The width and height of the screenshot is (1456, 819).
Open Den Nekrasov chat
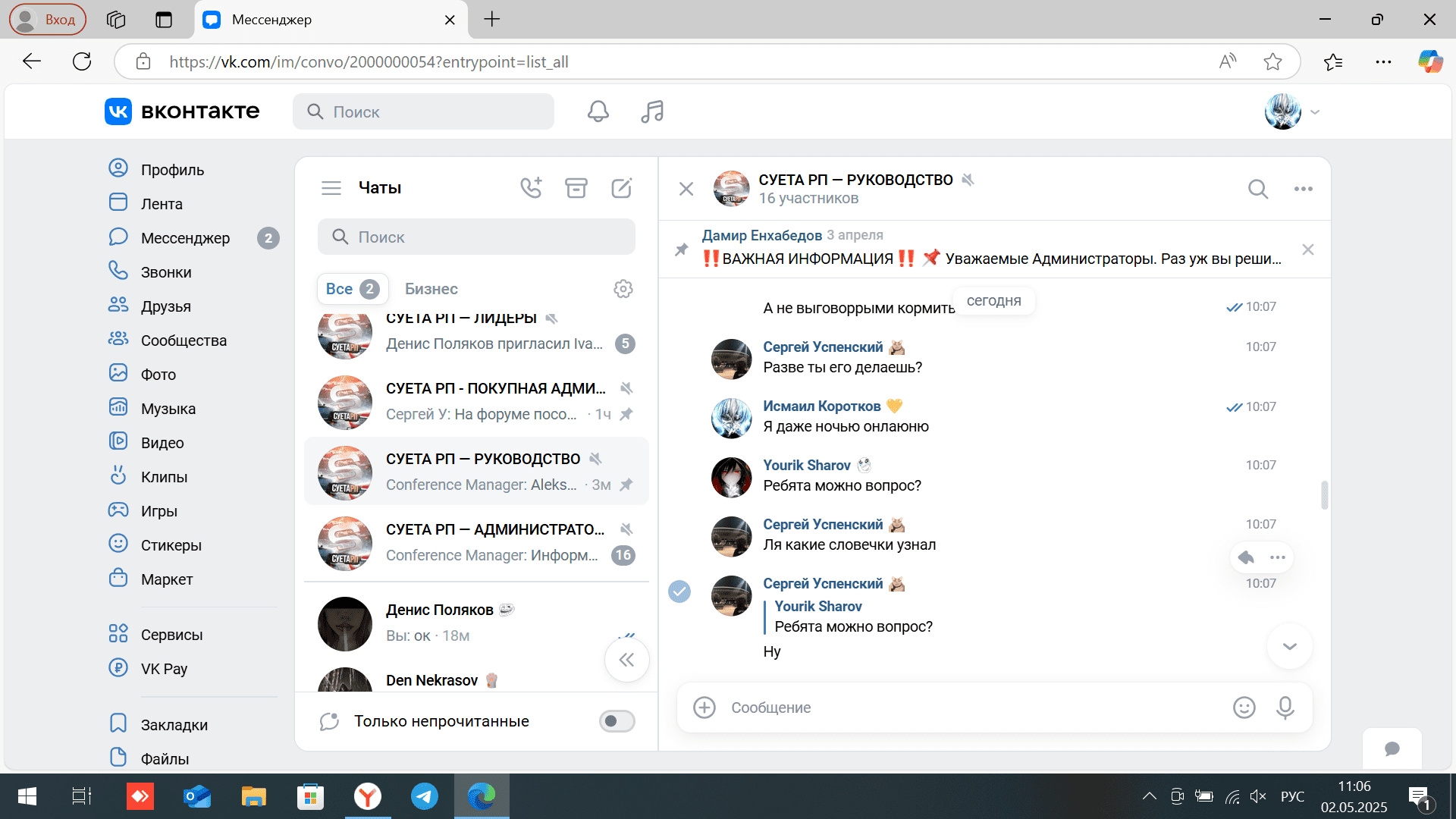[x=476, y=679]
